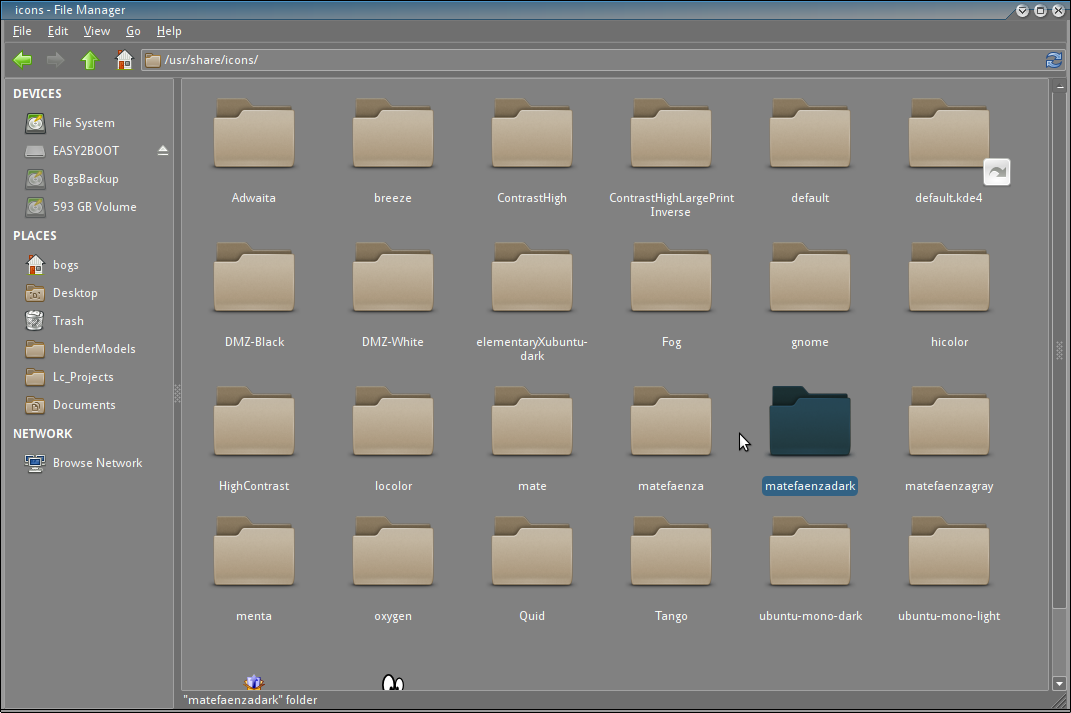
Task: Open the Go menu
Action: point(133,31)
